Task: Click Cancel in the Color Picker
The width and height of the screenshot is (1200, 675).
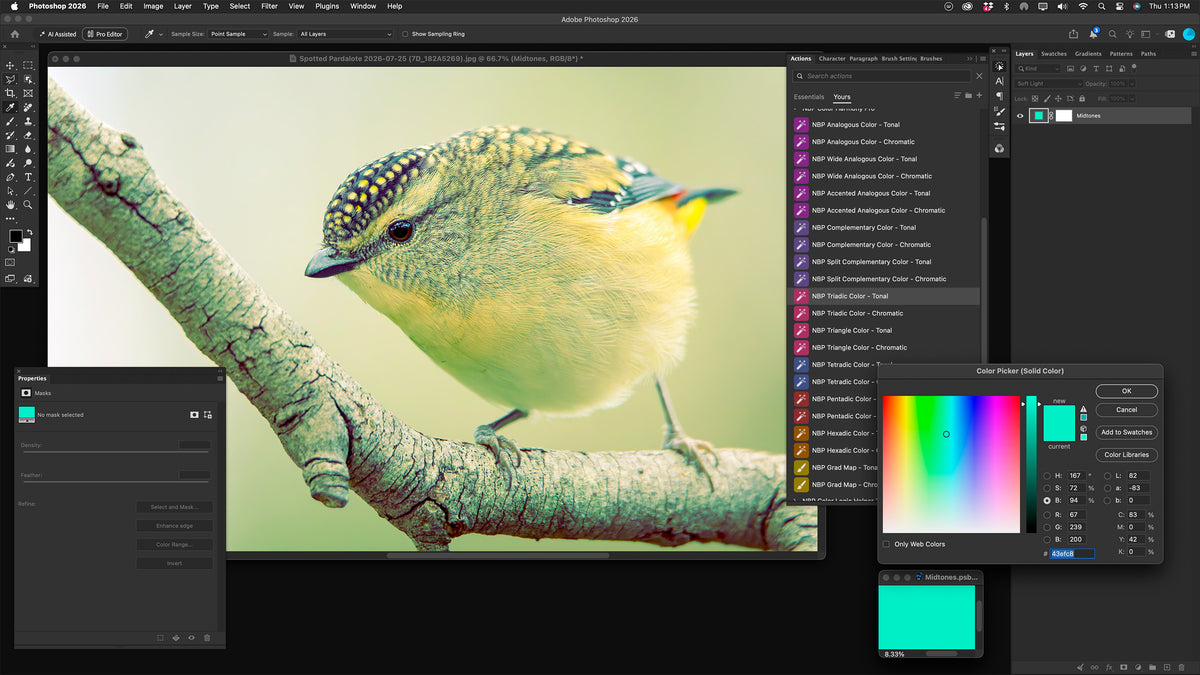Action: coord(1127,410)
